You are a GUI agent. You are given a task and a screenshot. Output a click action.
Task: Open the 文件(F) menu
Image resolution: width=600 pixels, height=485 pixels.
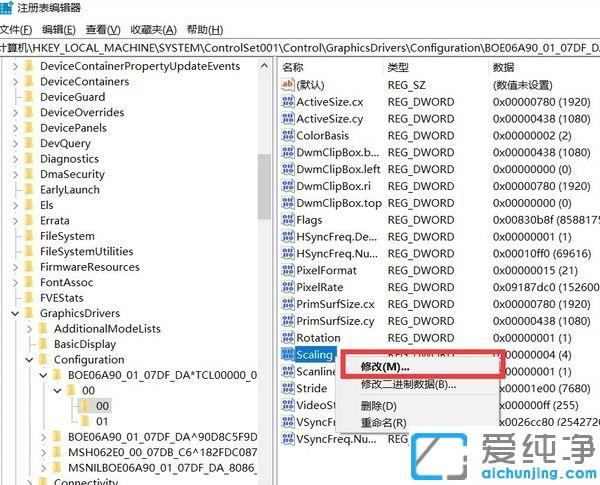(x=16, y=30)
